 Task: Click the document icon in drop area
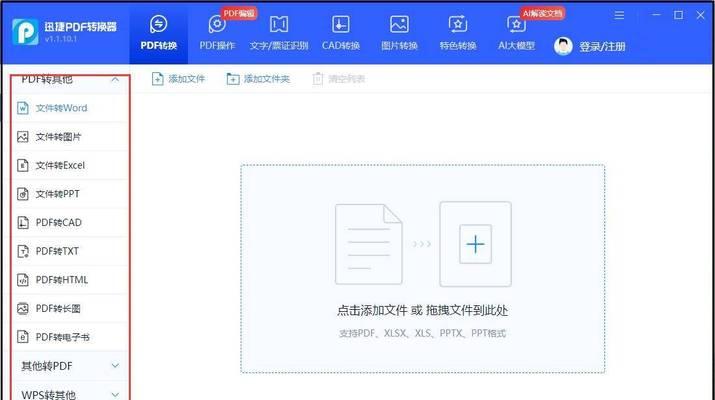click(368, 244)
